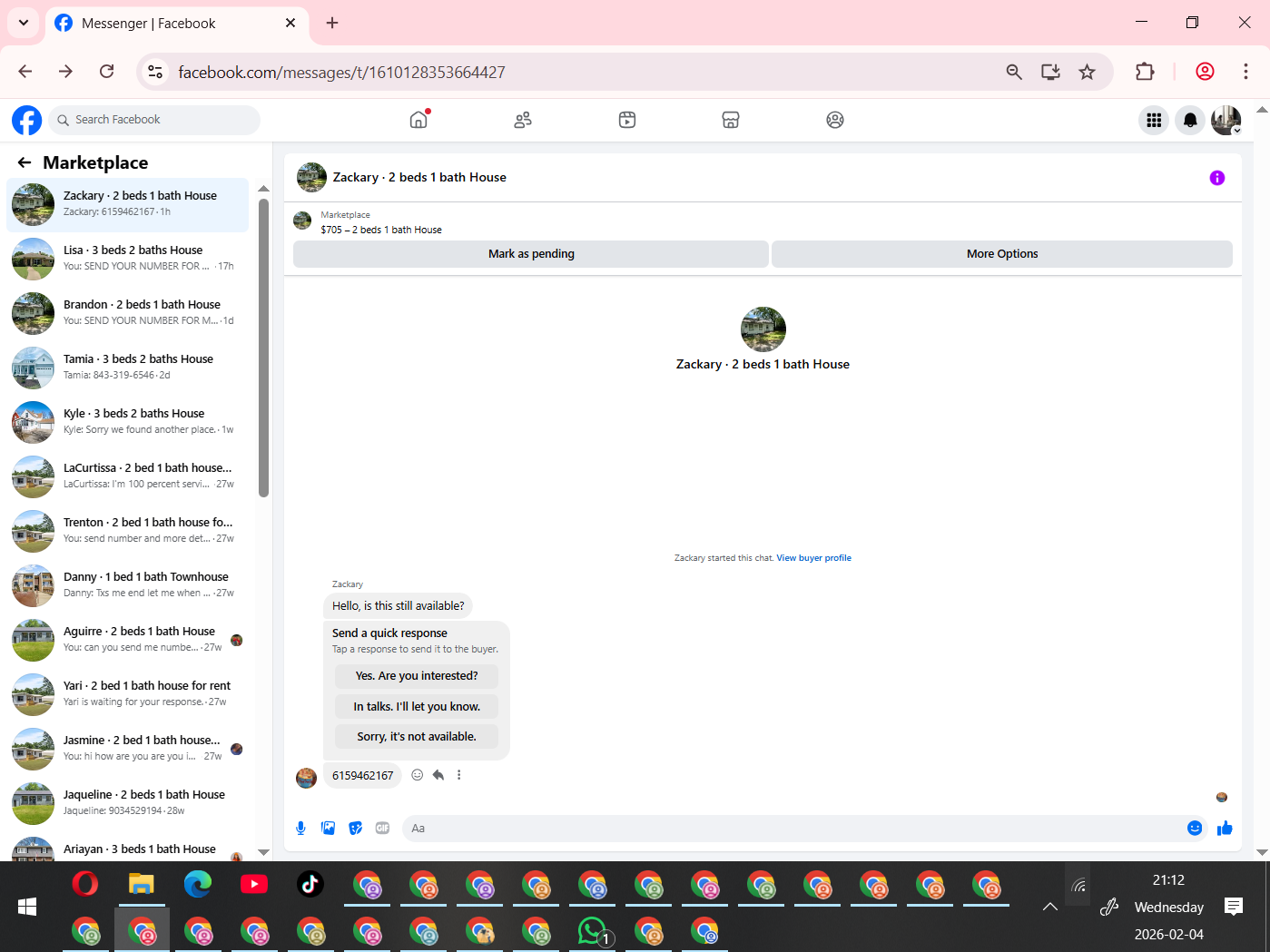This screenshot has width=1270, height=952.
Task: Open the Lisa 3 beds 2 baths House chat
Action: pos(128,259)
